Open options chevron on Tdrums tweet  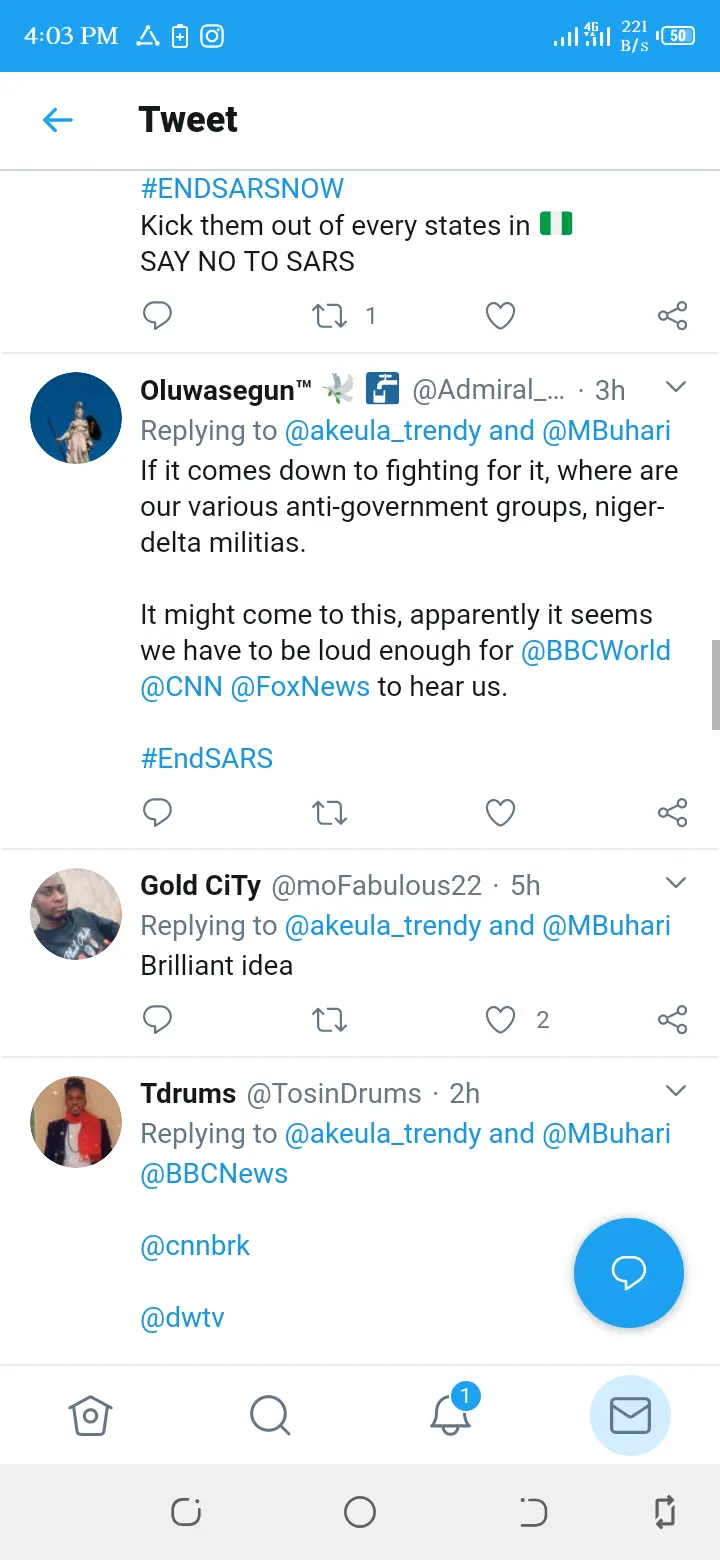[676, 1091]
